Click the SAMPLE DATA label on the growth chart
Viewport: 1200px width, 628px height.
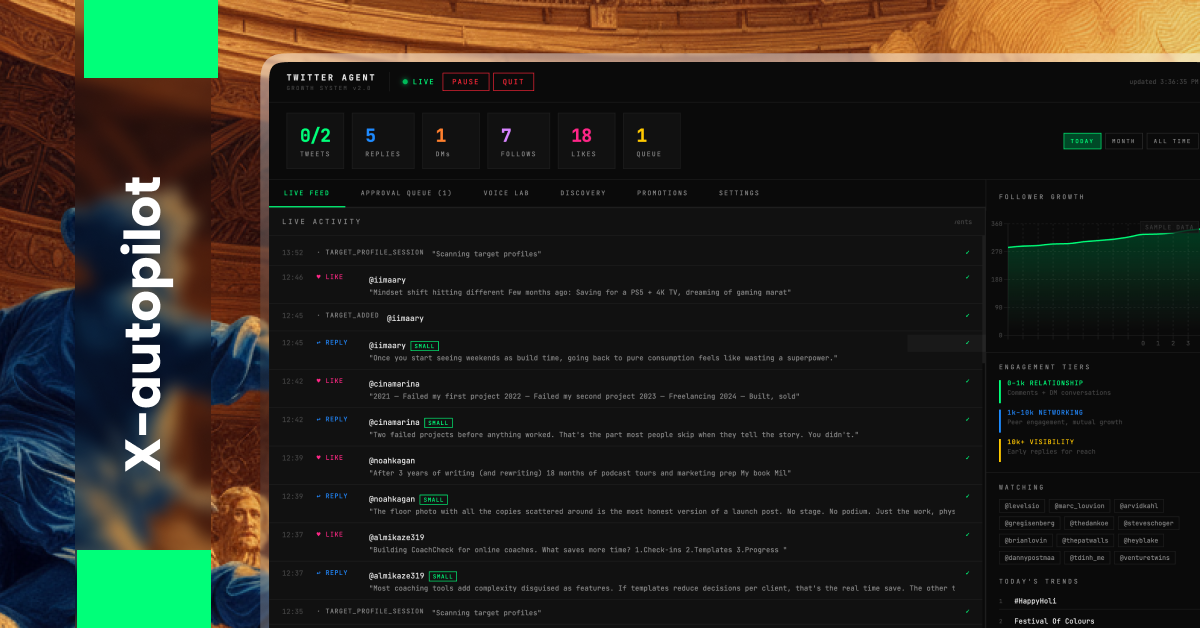[1169, 227]
